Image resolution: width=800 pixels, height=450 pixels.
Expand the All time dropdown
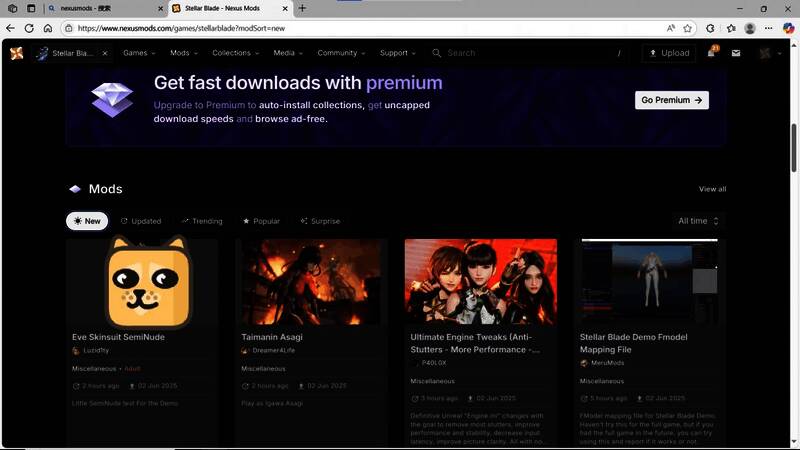click(698, 221)
